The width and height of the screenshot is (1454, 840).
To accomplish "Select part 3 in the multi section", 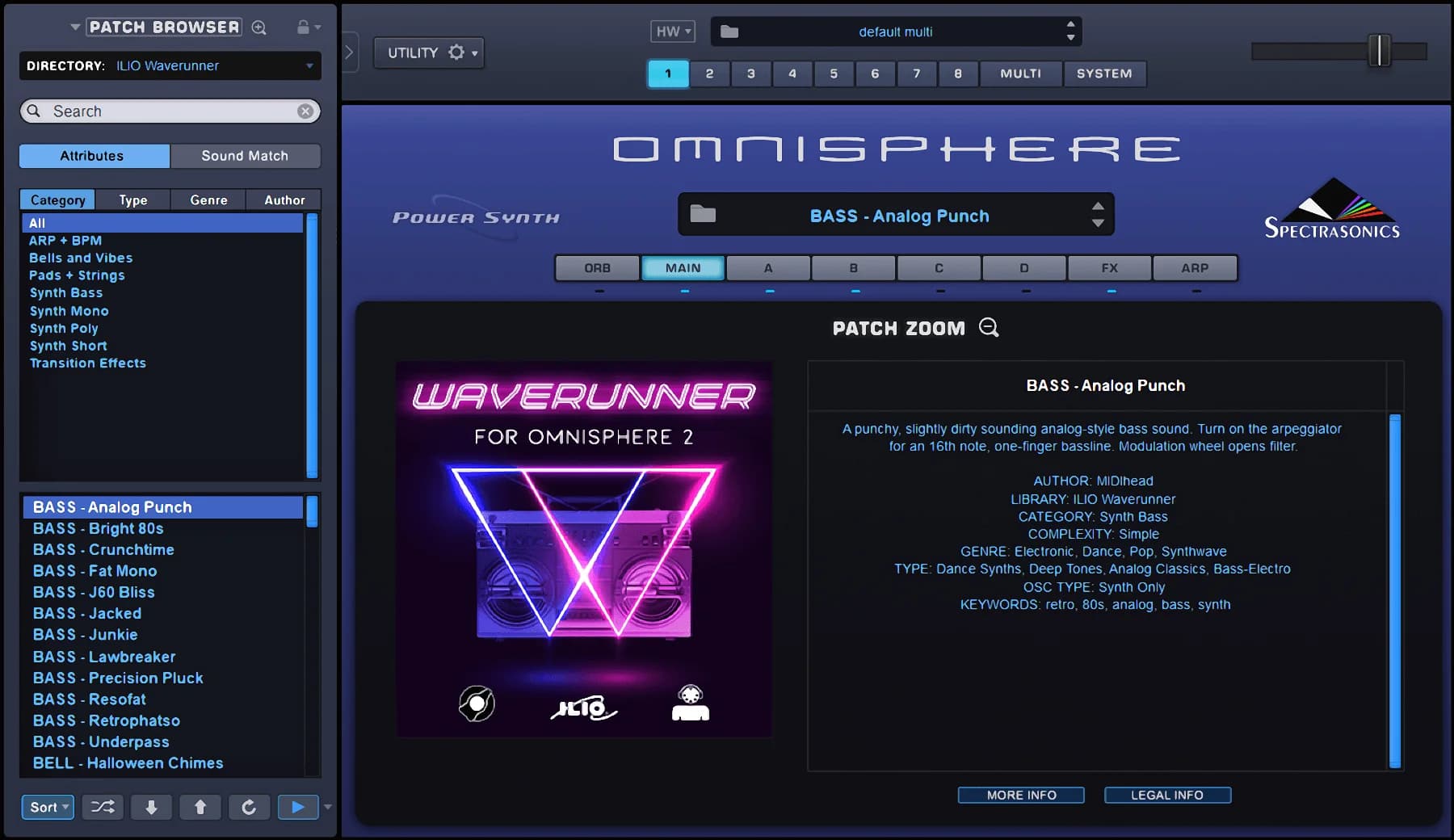I will (750, 73).
